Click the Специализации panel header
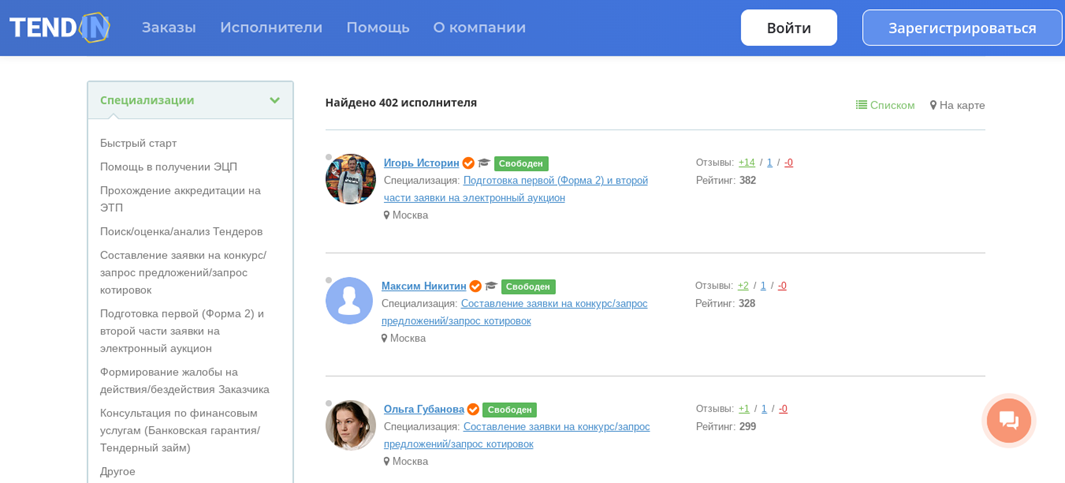This screenshot has width=1065, height=483. click(190, 100)
